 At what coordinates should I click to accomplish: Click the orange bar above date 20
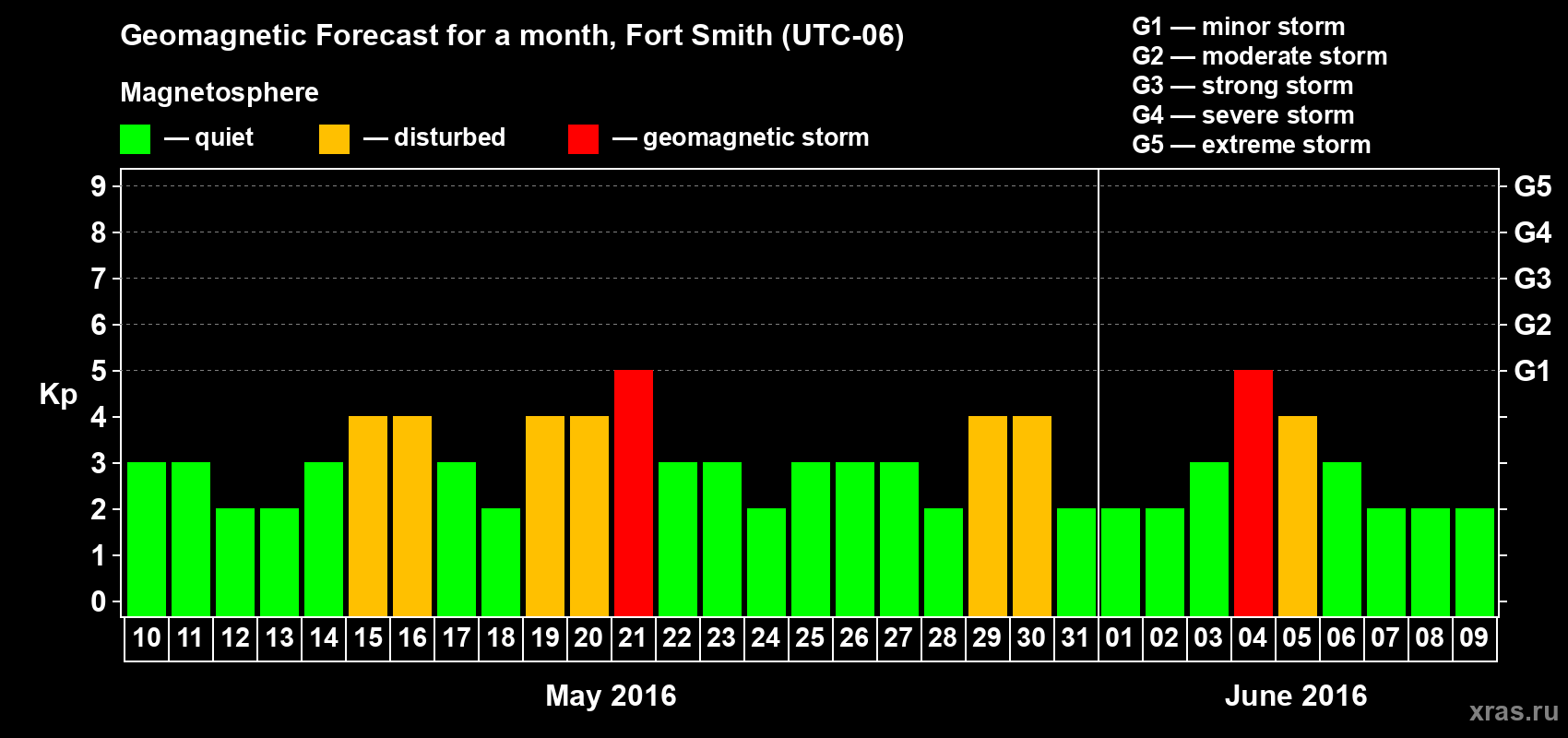pos(589,517)
